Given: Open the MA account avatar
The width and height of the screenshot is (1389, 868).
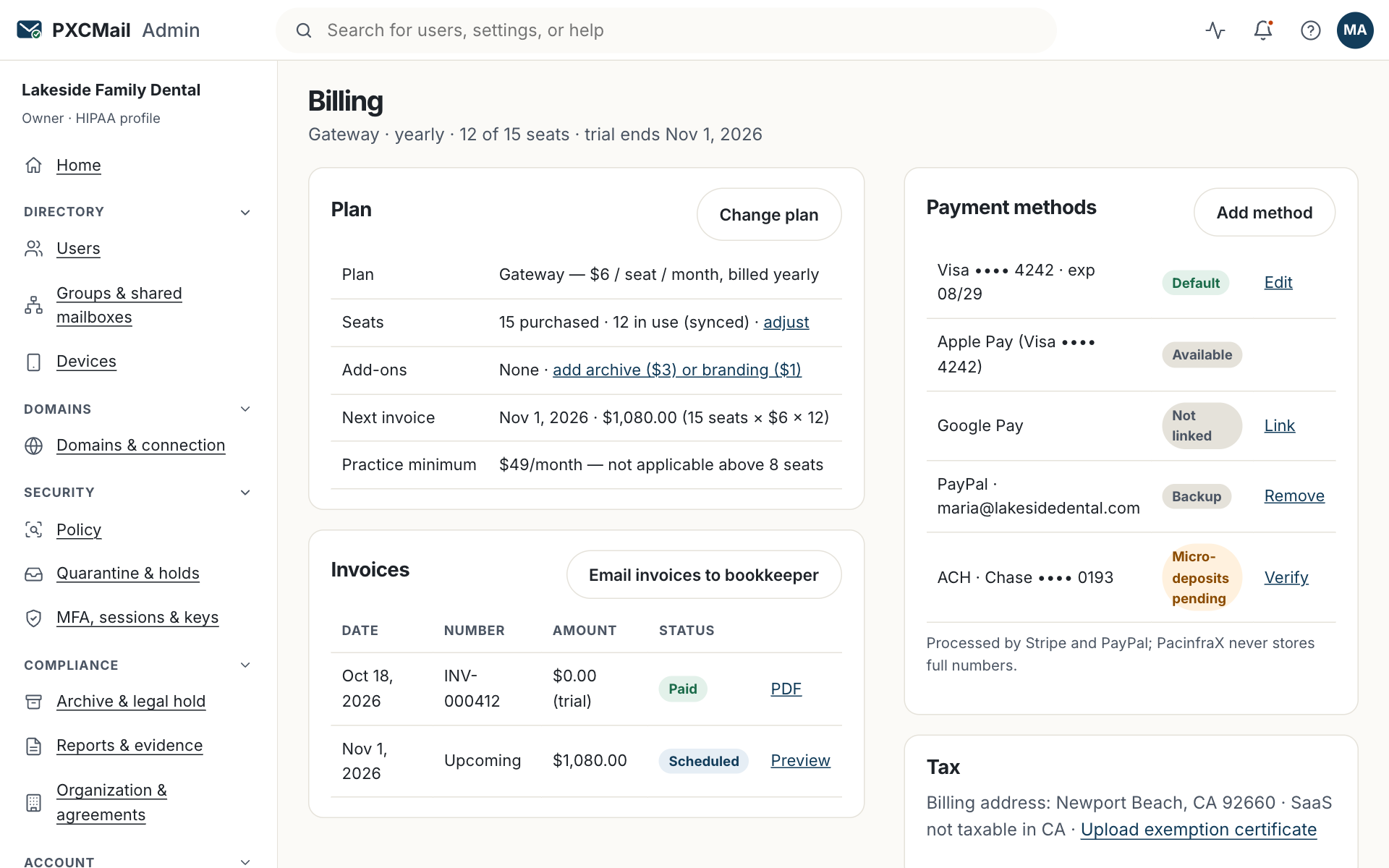Looking at the screenshot, I should pos(1355,30).
